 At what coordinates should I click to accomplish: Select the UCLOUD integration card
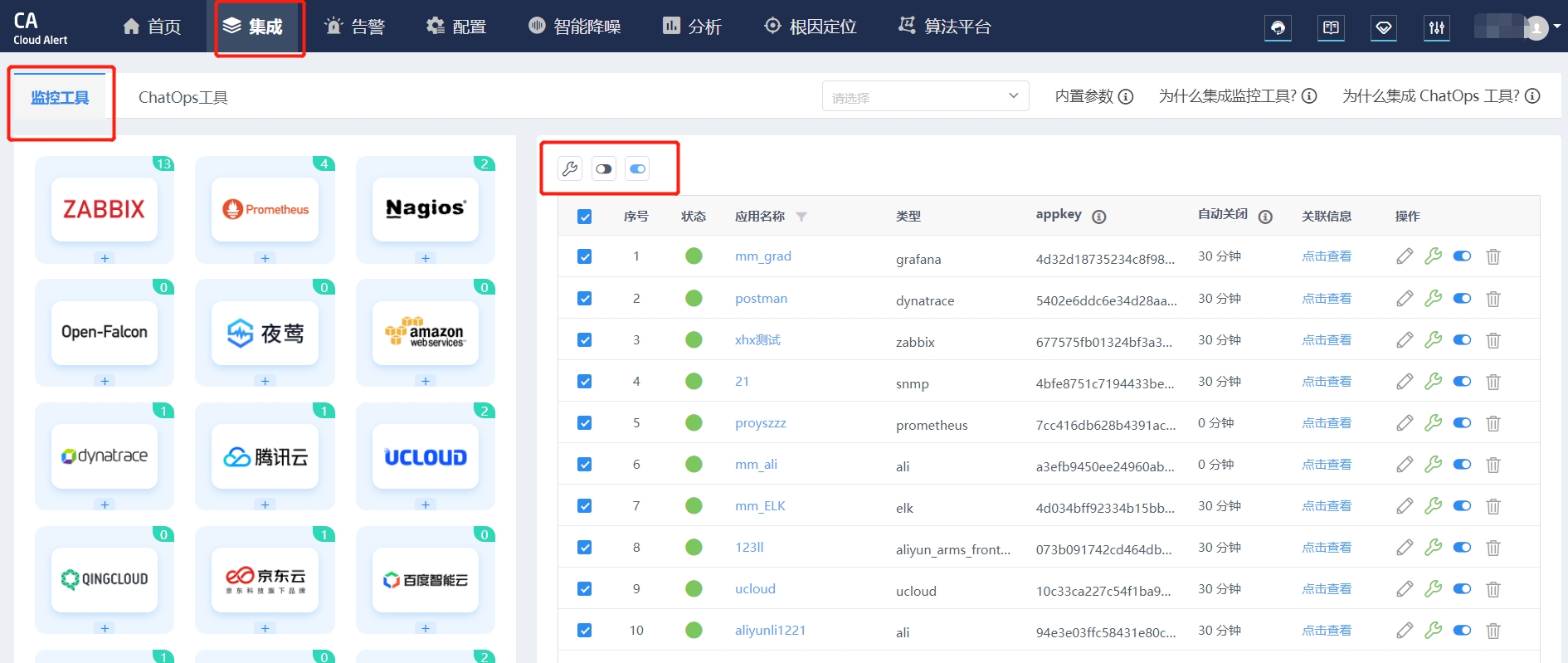pyautogui.click(x=426, y=456)
